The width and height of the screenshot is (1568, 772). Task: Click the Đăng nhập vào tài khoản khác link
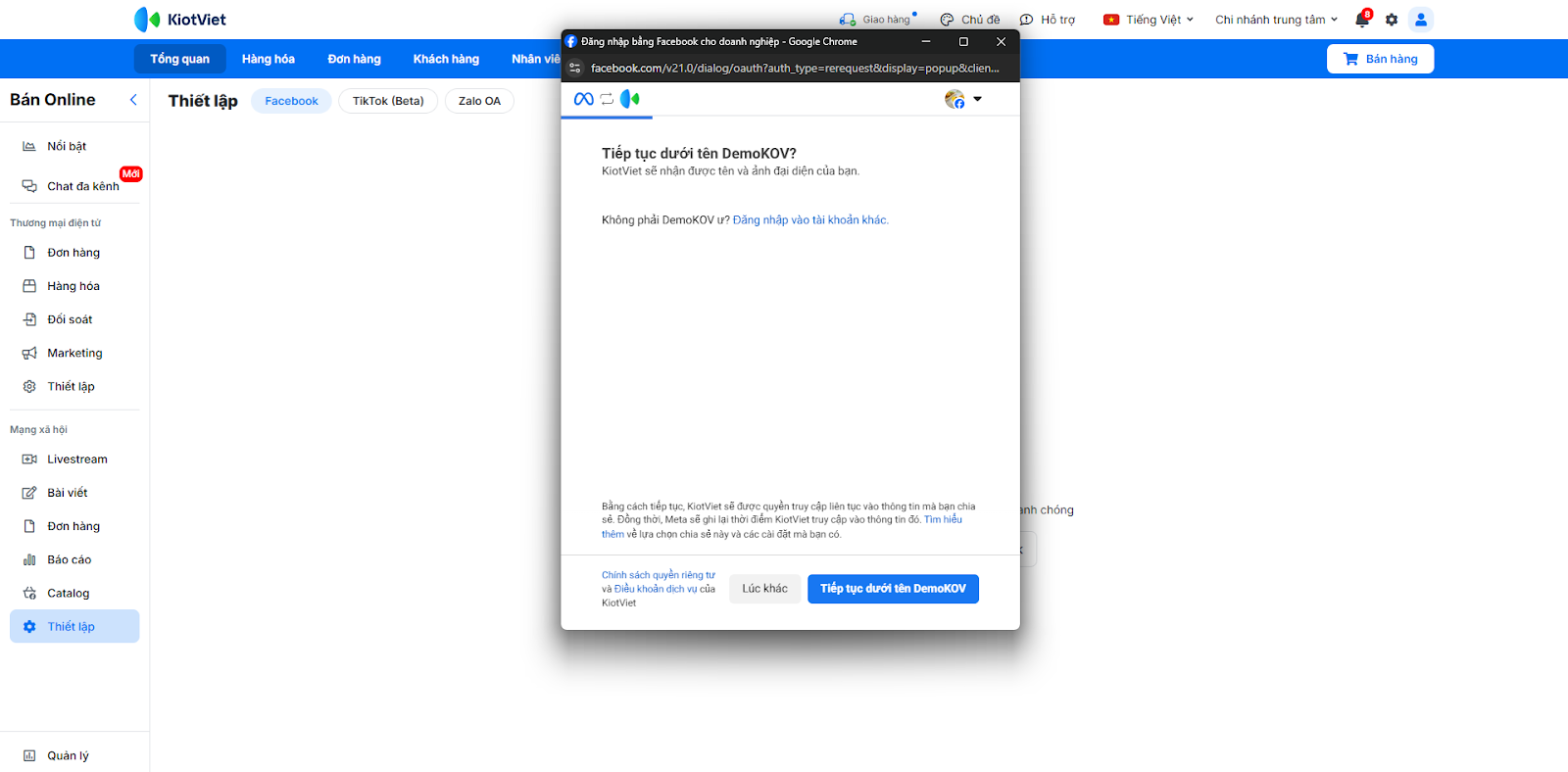(810, 220)
